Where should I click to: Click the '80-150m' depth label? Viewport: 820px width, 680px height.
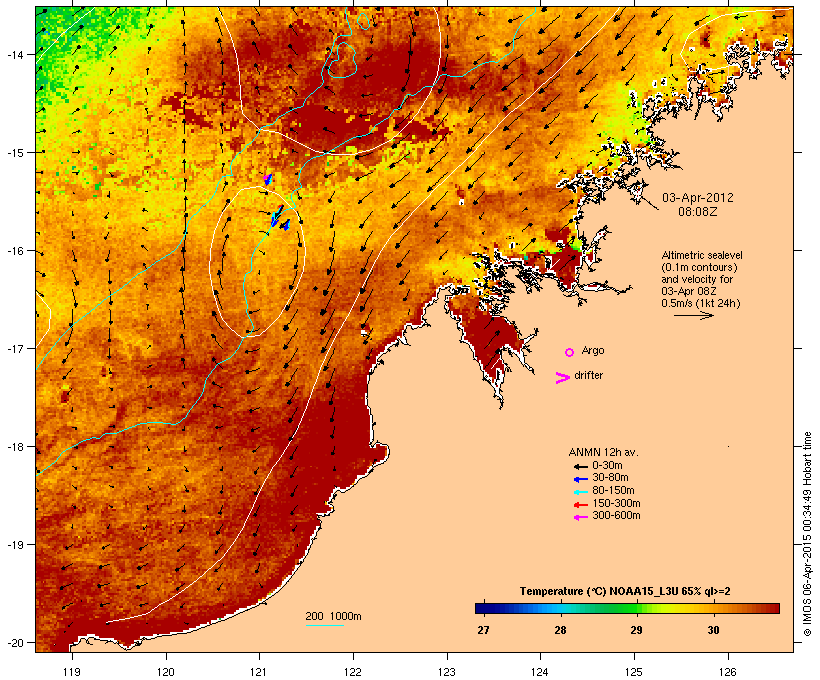click(x=613, y=491)
